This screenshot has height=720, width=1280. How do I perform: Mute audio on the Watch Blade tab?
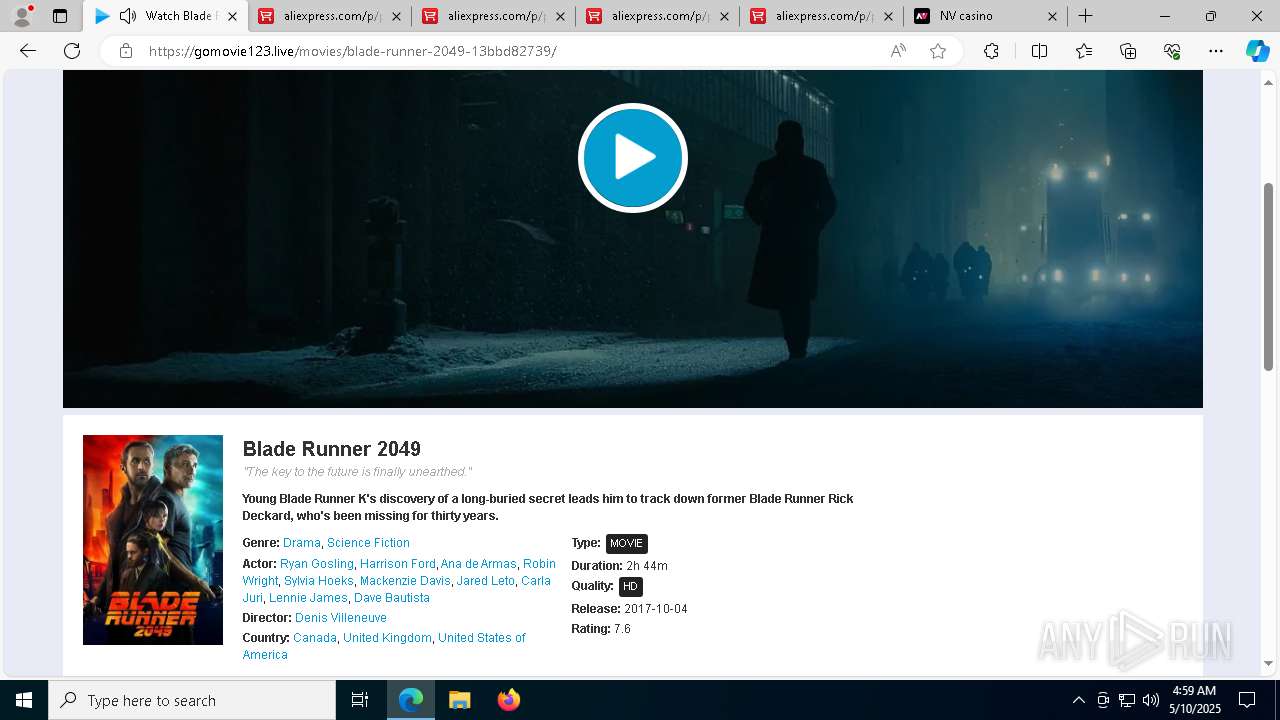pyautogui.click(x=127, y=16)
